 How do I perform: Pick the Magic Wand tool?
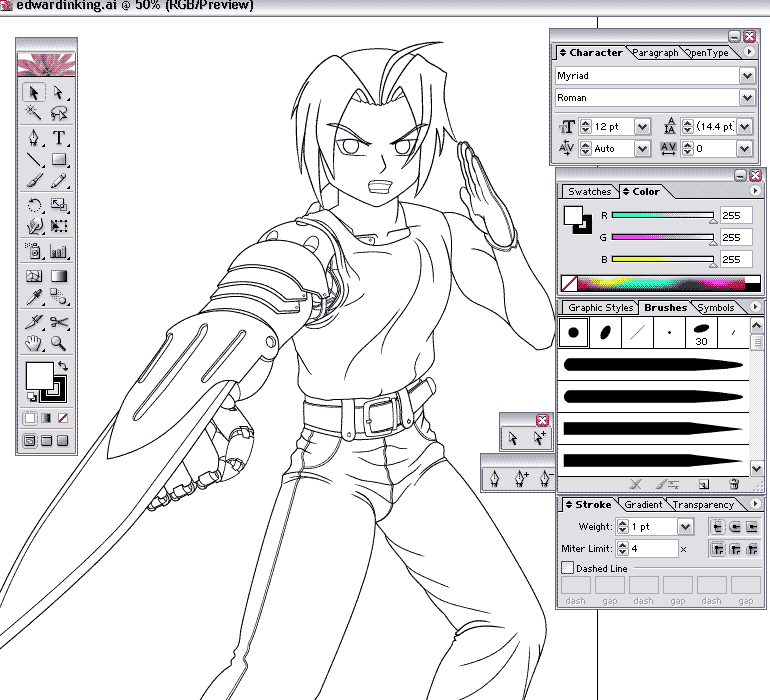34,113
